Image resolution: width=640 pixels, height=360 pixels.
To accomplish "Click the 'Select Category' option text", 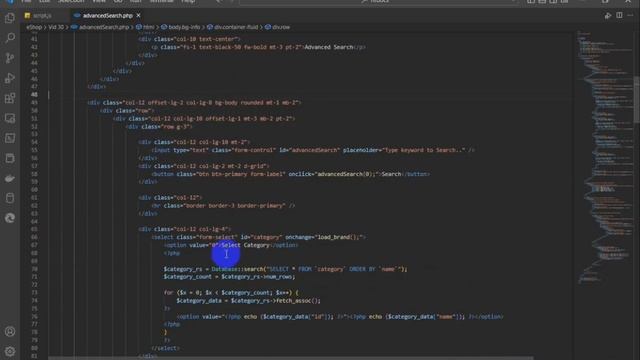I will pos(246,245).
